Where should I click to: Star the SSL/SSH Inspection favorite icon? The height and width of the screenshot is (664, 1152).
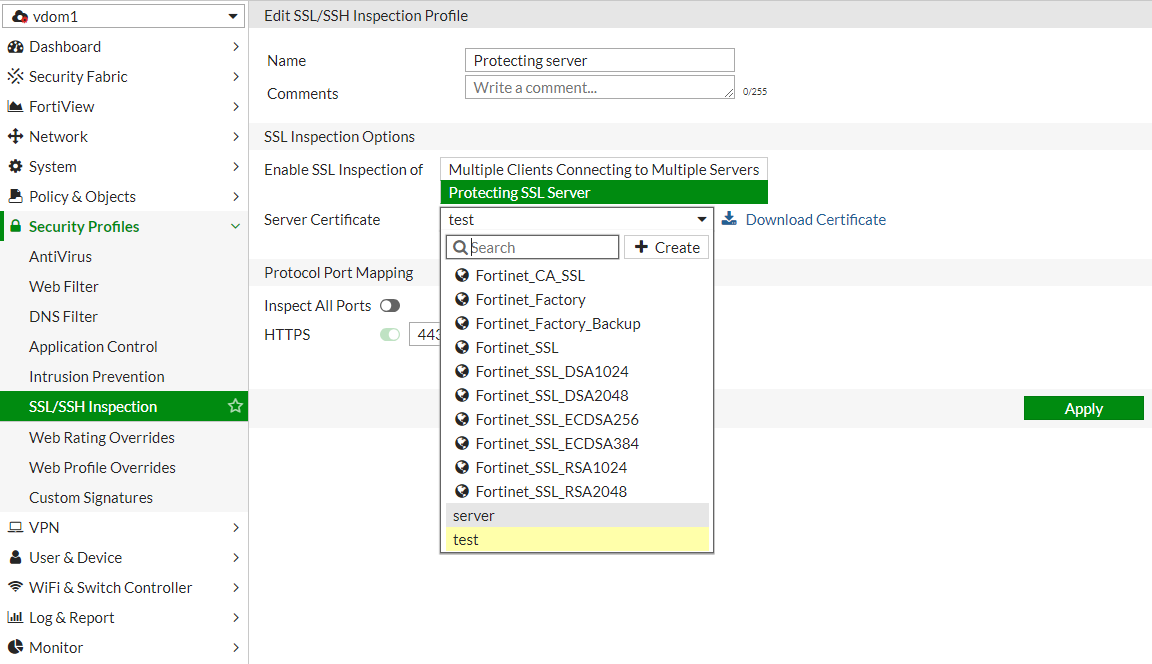[x=235, y=406]
